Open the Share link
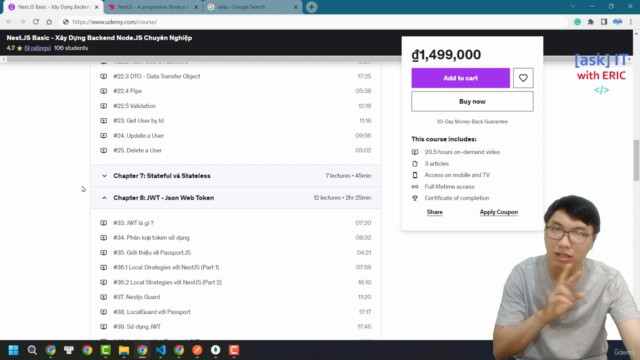The height and width of the screenshot is (360, 640). tap(434, 212)
